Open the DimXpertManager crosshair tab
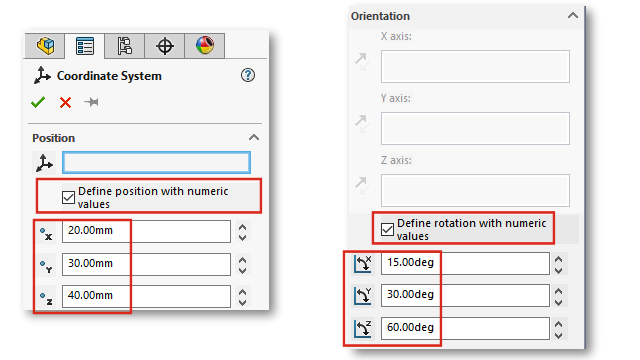 pyautogui.click(x=164, y=46)
